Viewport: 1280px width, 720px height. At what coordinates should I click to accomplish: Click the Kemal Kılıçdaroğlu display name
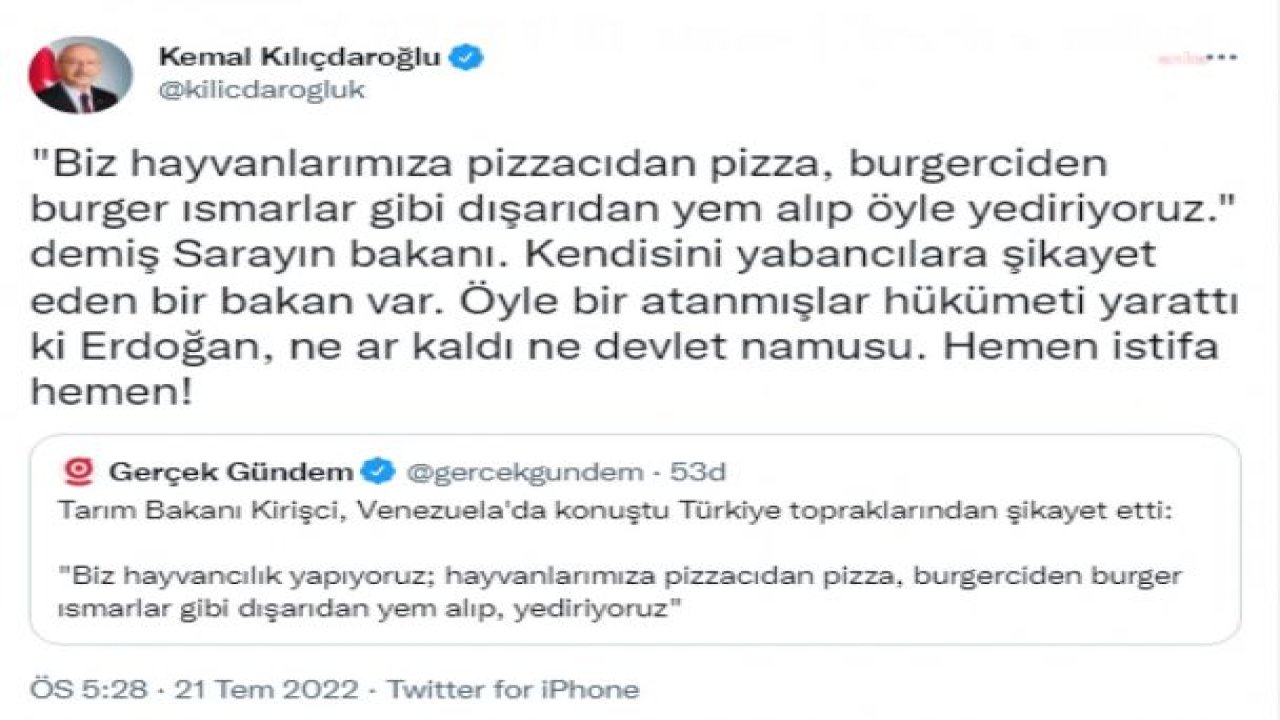click(x=299, y=57)
